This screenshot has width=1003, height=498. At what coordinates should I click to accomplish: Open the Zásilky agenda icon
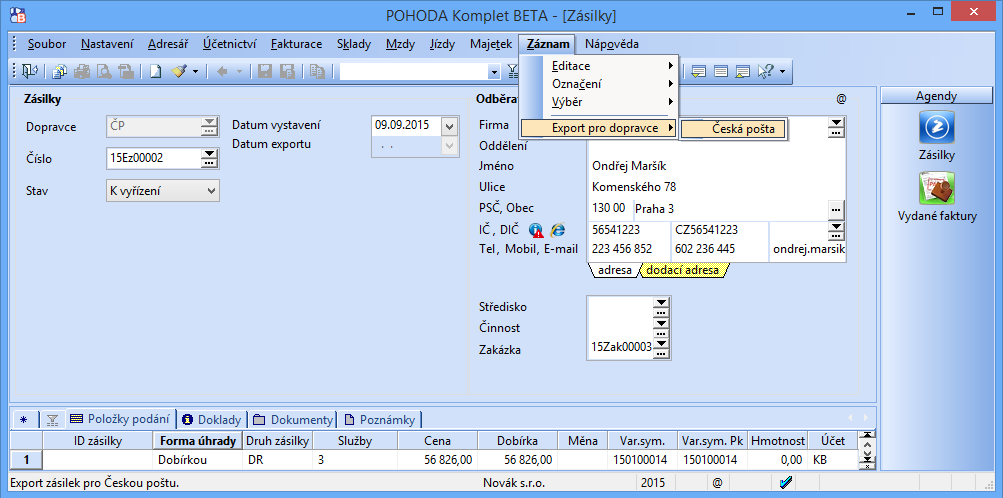pos(936,127)
